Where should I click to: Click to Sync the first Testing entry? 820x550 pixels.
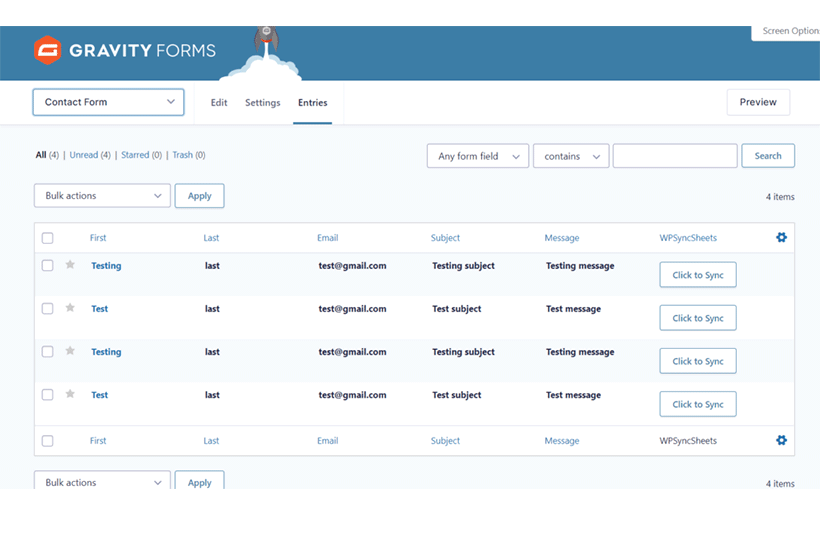pos(698,275)
